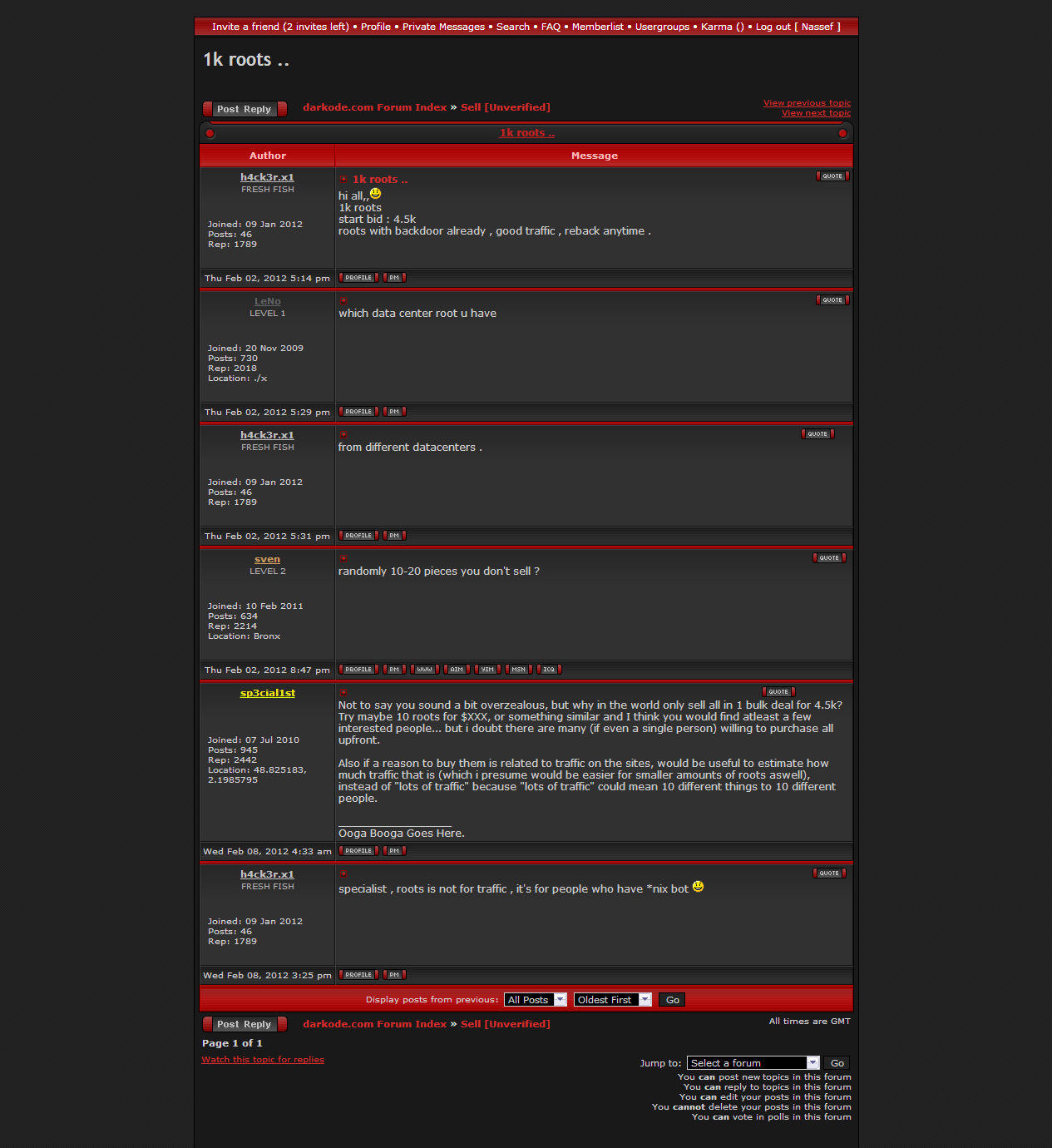
Task: Click sven's YIM contact button
Action: point(487,670)
